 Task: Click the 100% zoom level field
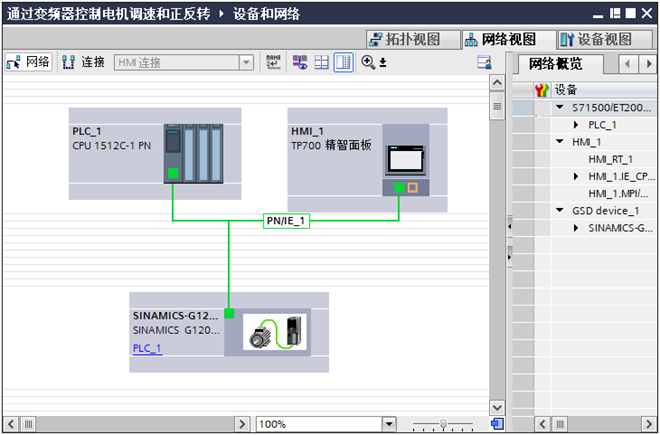(x=319, y=424)
